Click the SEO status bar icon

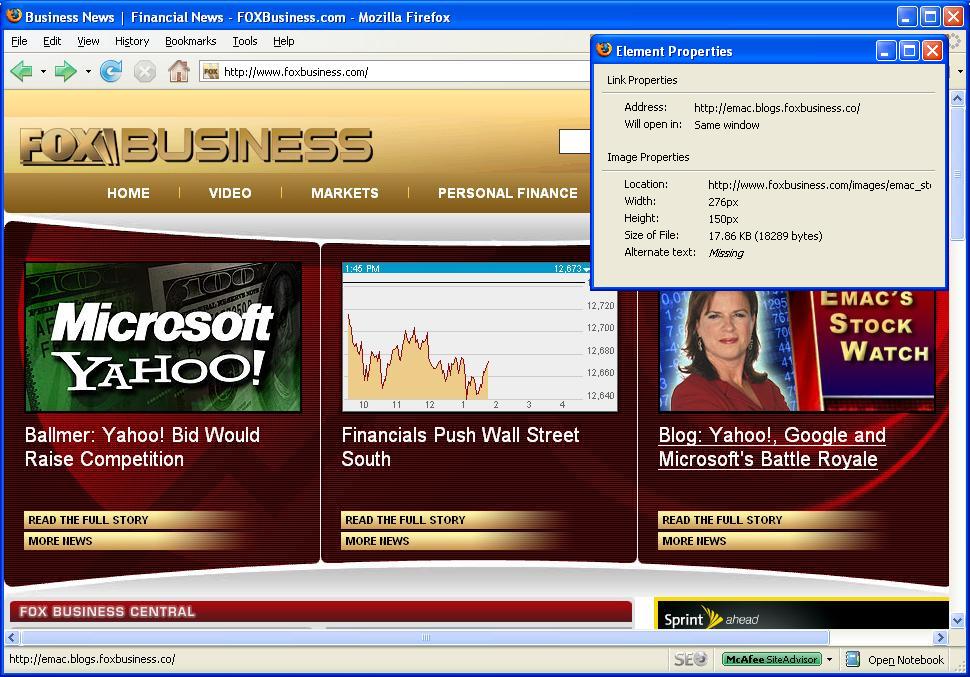point(690,659)
